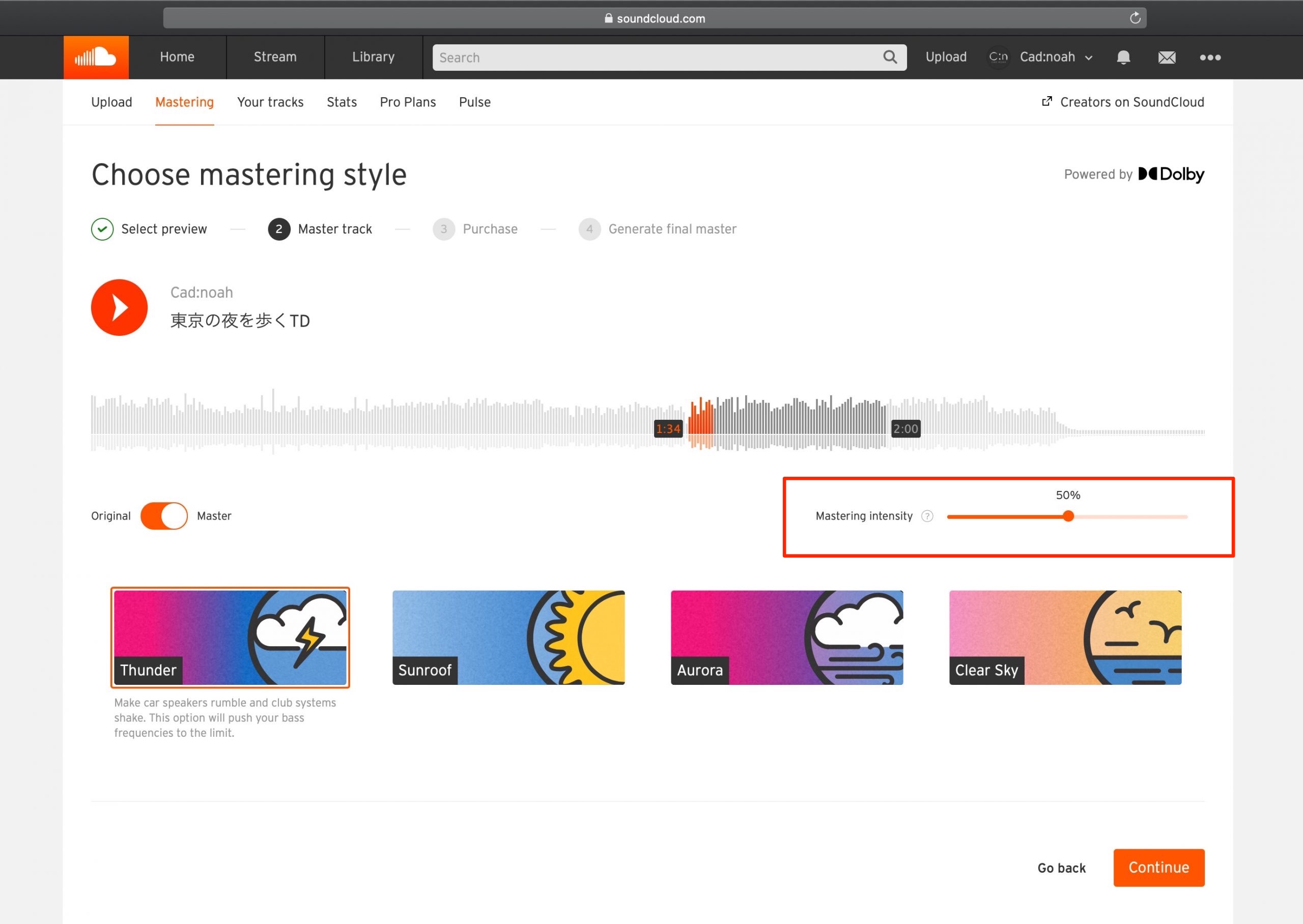Click the soundcloud.com address bar
The width and height of the screenshot is (1303, 924).
coord(655,18)
